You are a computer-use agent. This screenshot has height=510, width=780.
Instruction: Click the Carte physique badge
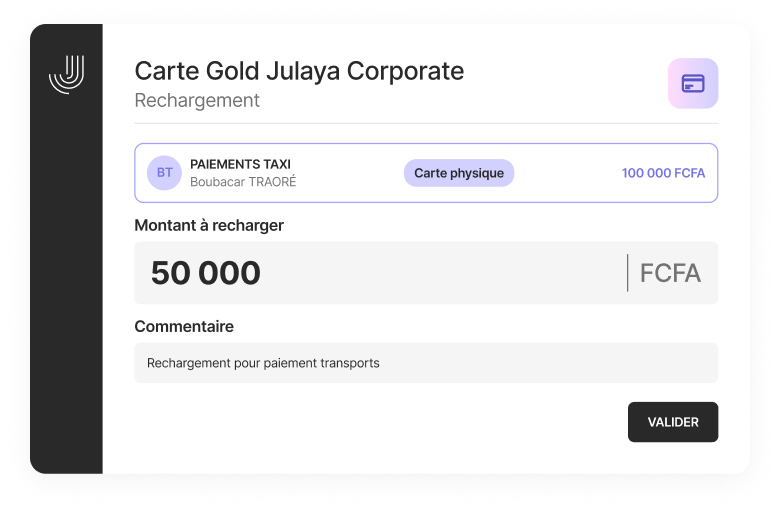click(x=459, y=173)
